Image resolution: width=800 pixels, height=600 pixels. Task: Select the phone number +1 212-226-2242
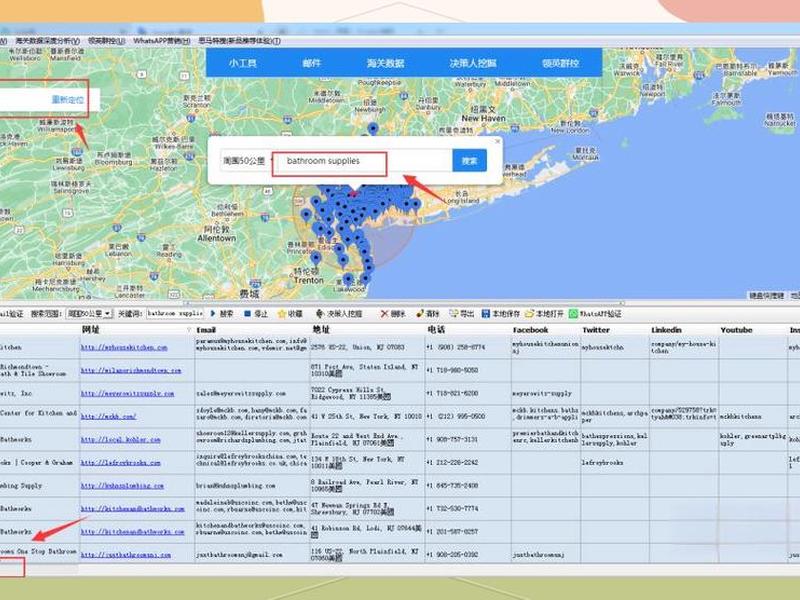453,463
